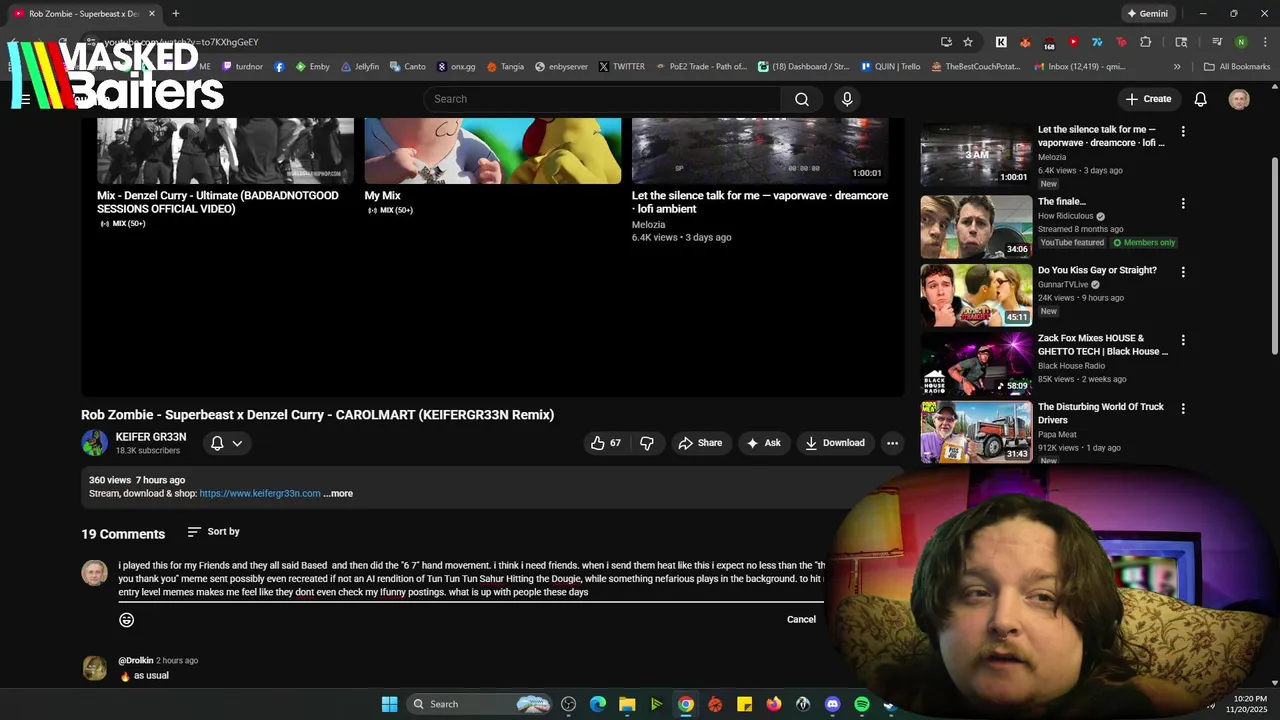Open Sort by comments dropdown

213,532
